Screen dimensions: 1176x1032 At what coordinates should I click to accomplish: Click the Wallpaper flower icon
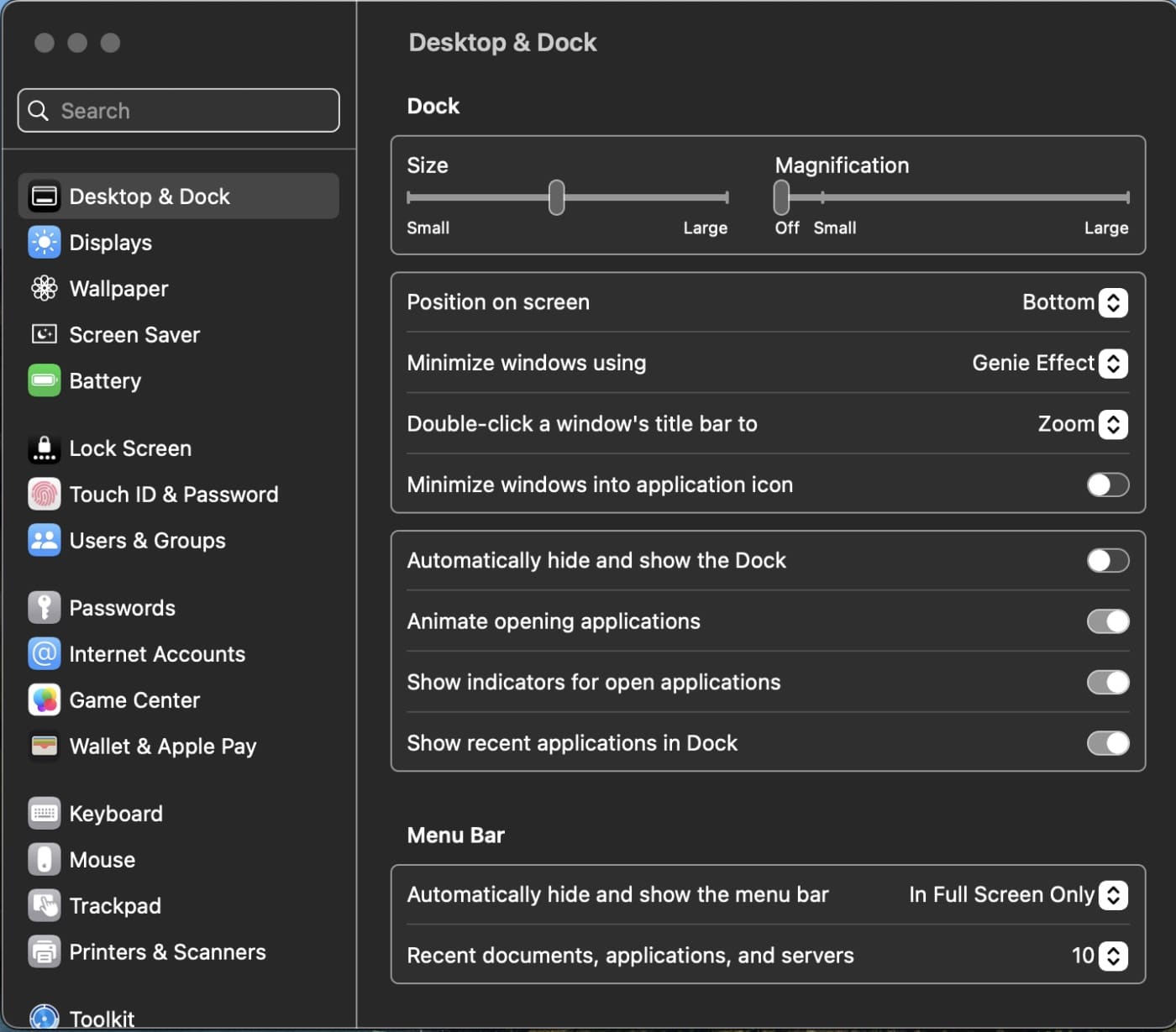click(44, 289)
